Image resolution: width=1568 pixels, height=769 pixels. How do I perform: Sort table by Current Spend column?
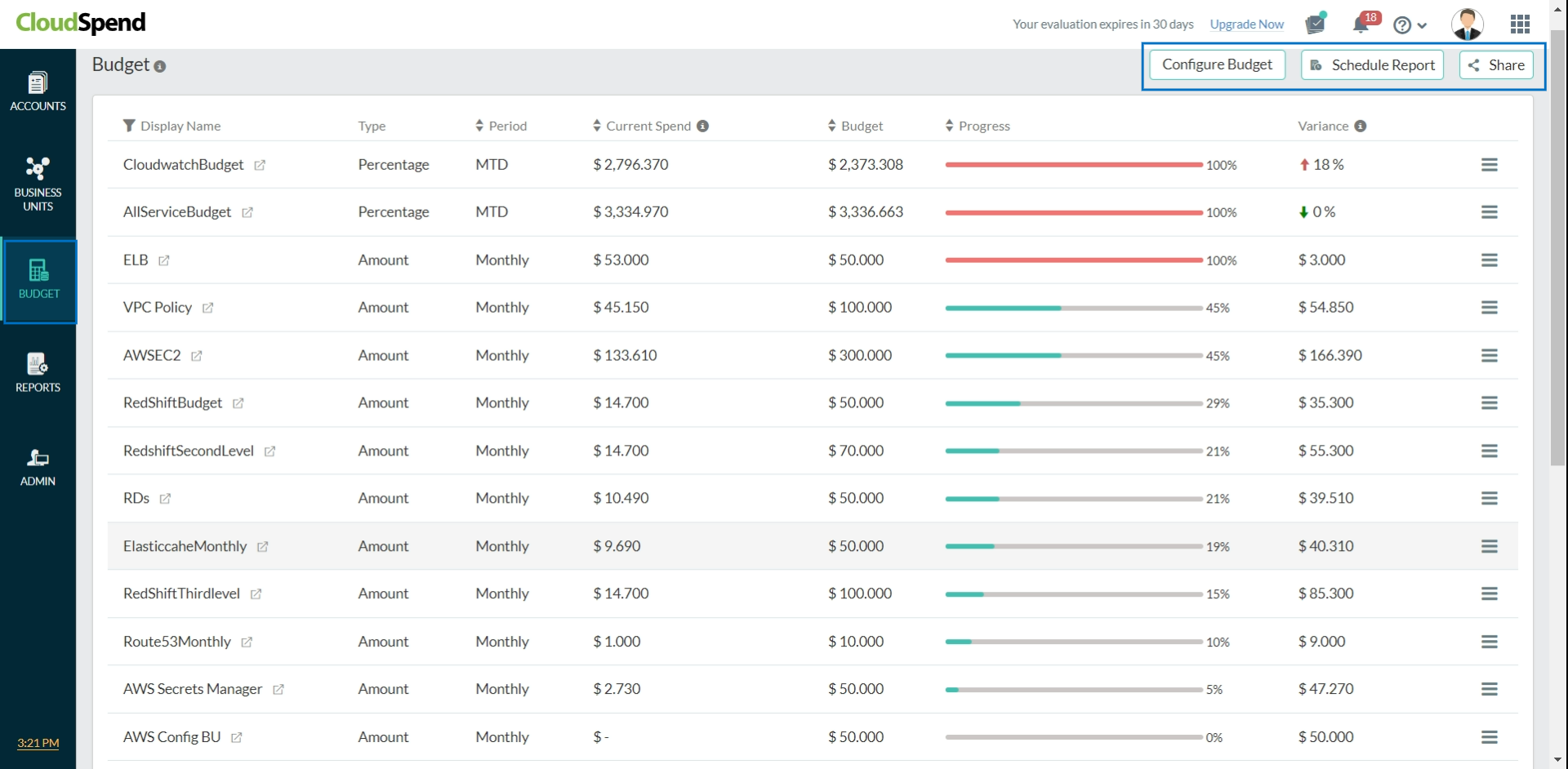pyautogui.click(x=598, y=126)
